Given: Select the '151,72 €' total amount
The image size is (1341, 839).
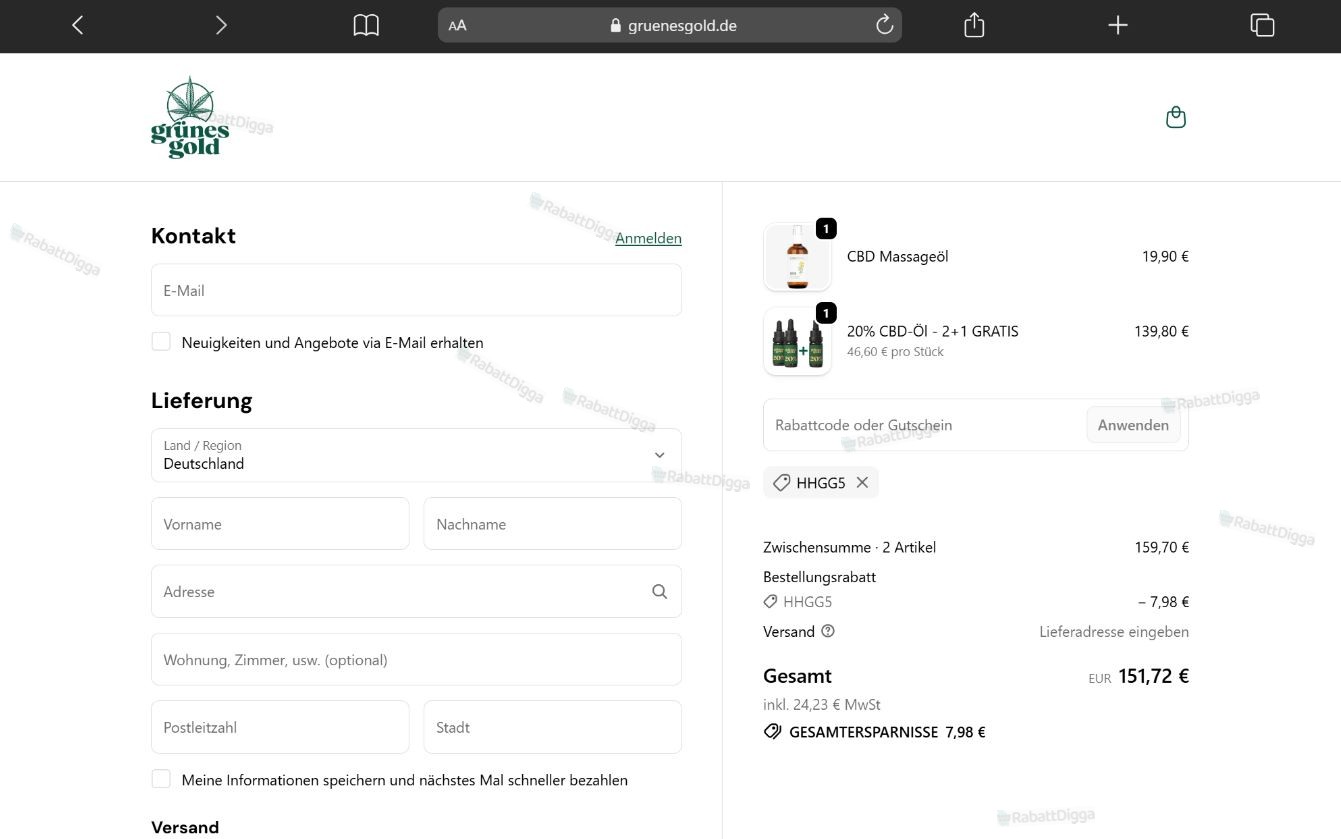Looking at the screenshot, I should pyautogui.click(x=1153, y=676).
